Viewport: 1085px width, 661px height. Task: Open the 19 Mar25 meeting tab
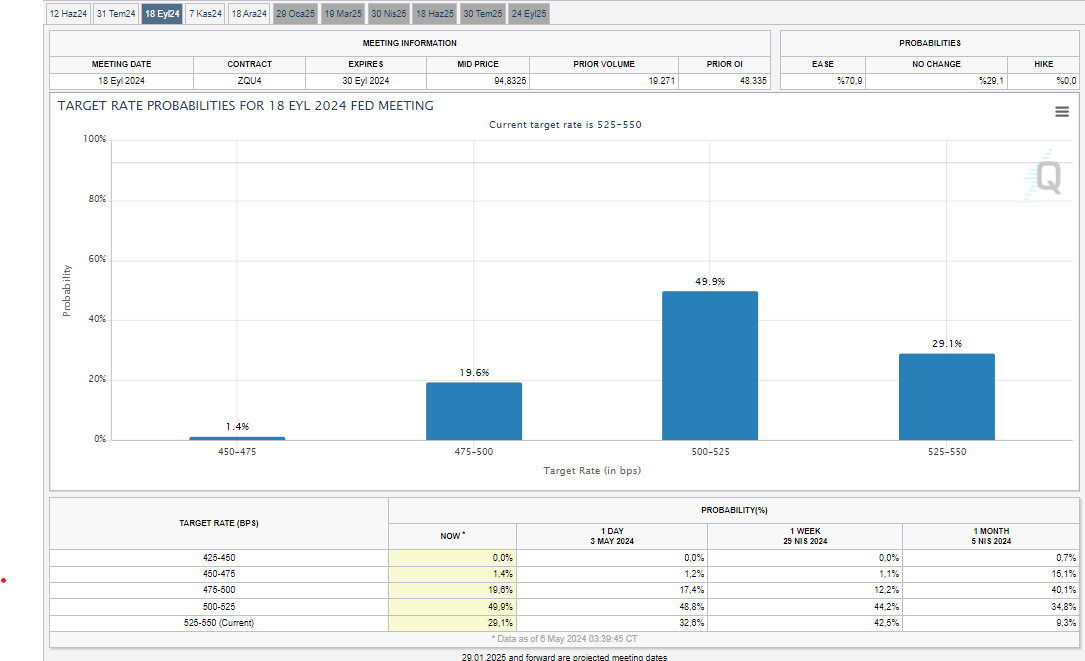343,14
